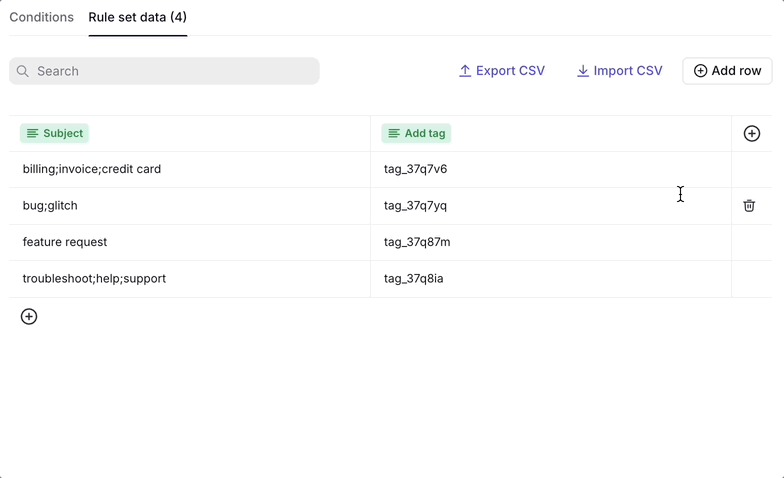The height and width of the screenshot is (478, 784).
Task: Click the Subject column header chip
Action: (x=54, y=134)
